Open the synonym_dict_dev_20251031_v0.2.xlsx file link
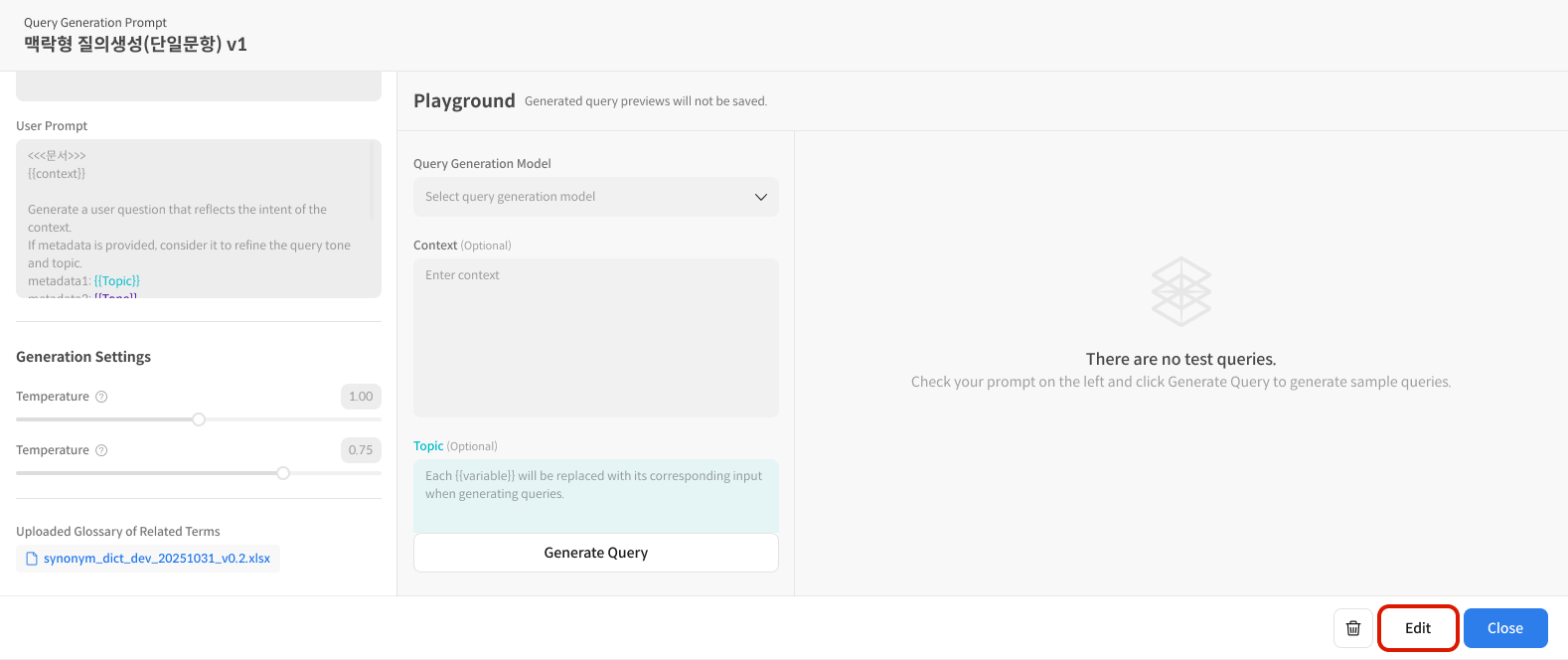 (157, 559)
